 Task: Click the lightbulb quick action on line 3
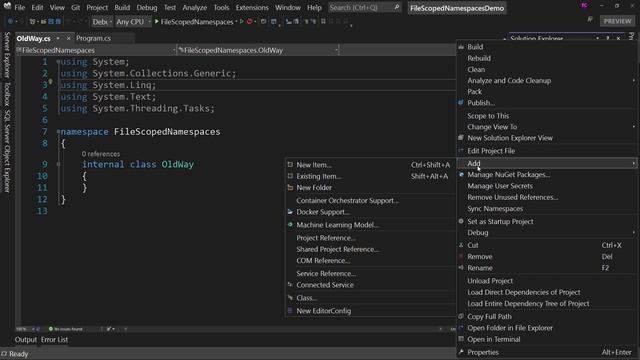[x=51, y=82]
